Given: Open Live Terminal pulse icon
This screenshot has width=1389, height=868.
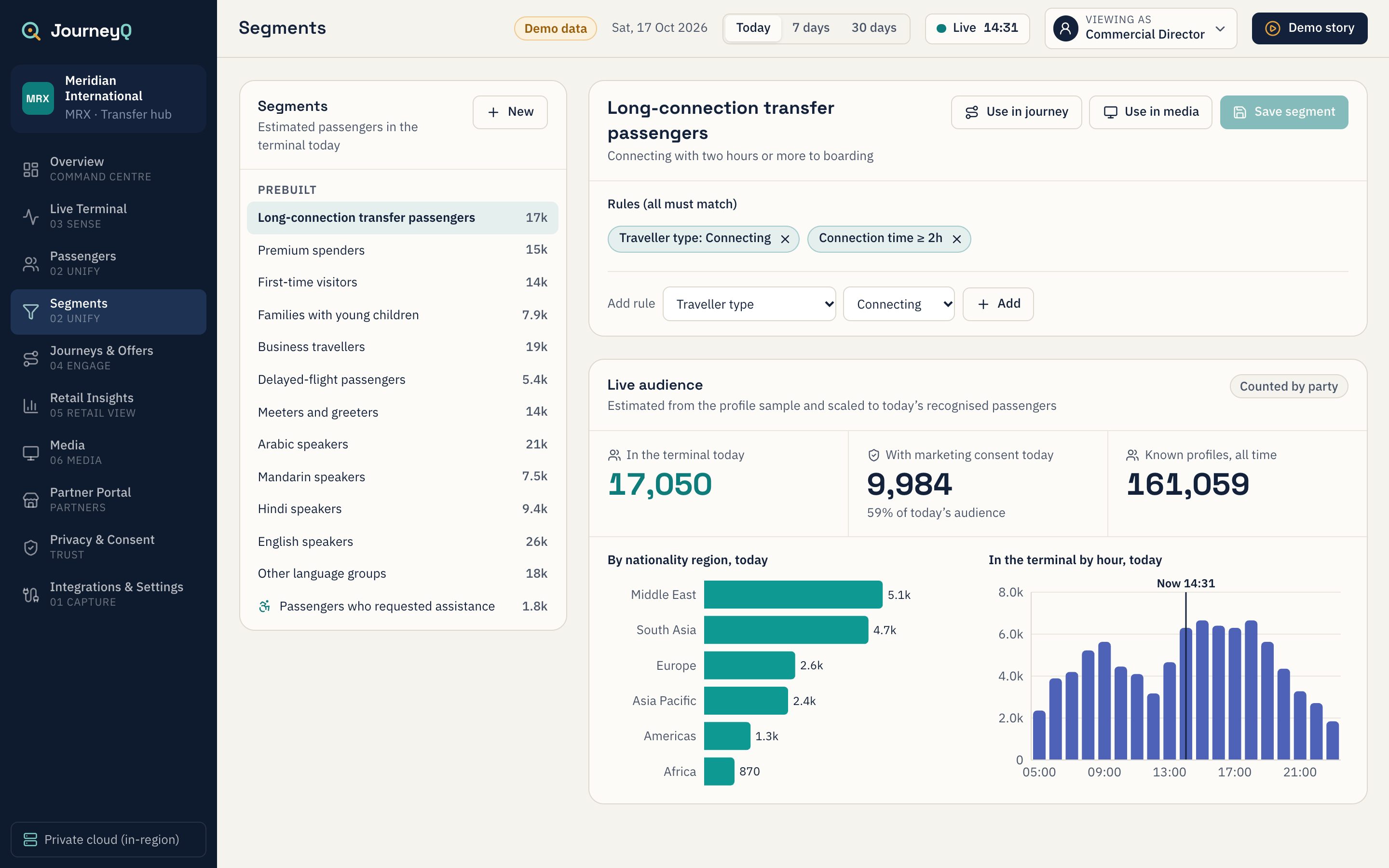Looking at the screenshot, I should [x=30, y=217].
